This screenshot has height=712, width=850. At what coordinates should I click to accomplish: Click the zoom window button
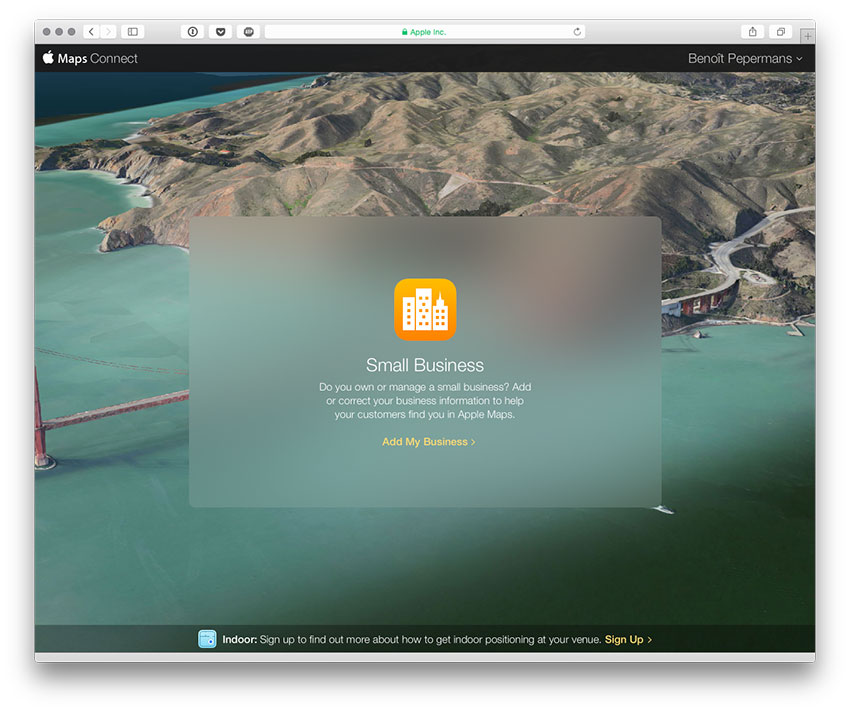(x=72, y=32)
